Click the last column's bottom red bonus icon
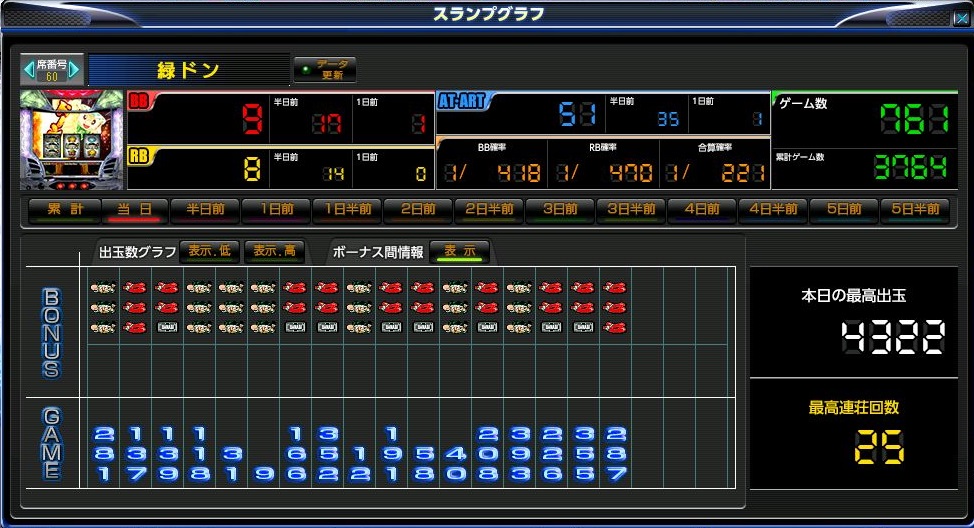This screenshot has height=528, width=974. [x=614, y=327]
